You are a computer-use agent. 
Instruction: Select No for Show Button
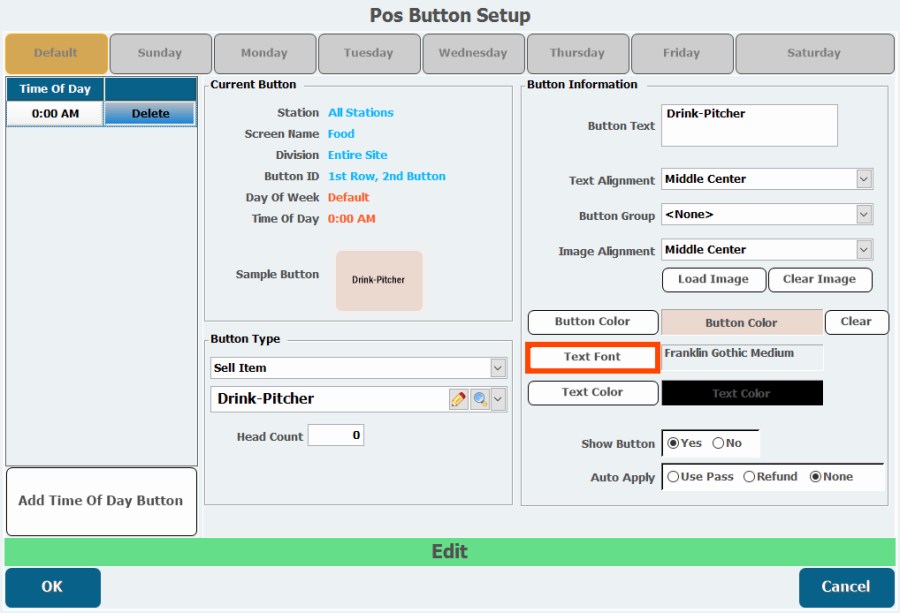[x=718, y=443]
